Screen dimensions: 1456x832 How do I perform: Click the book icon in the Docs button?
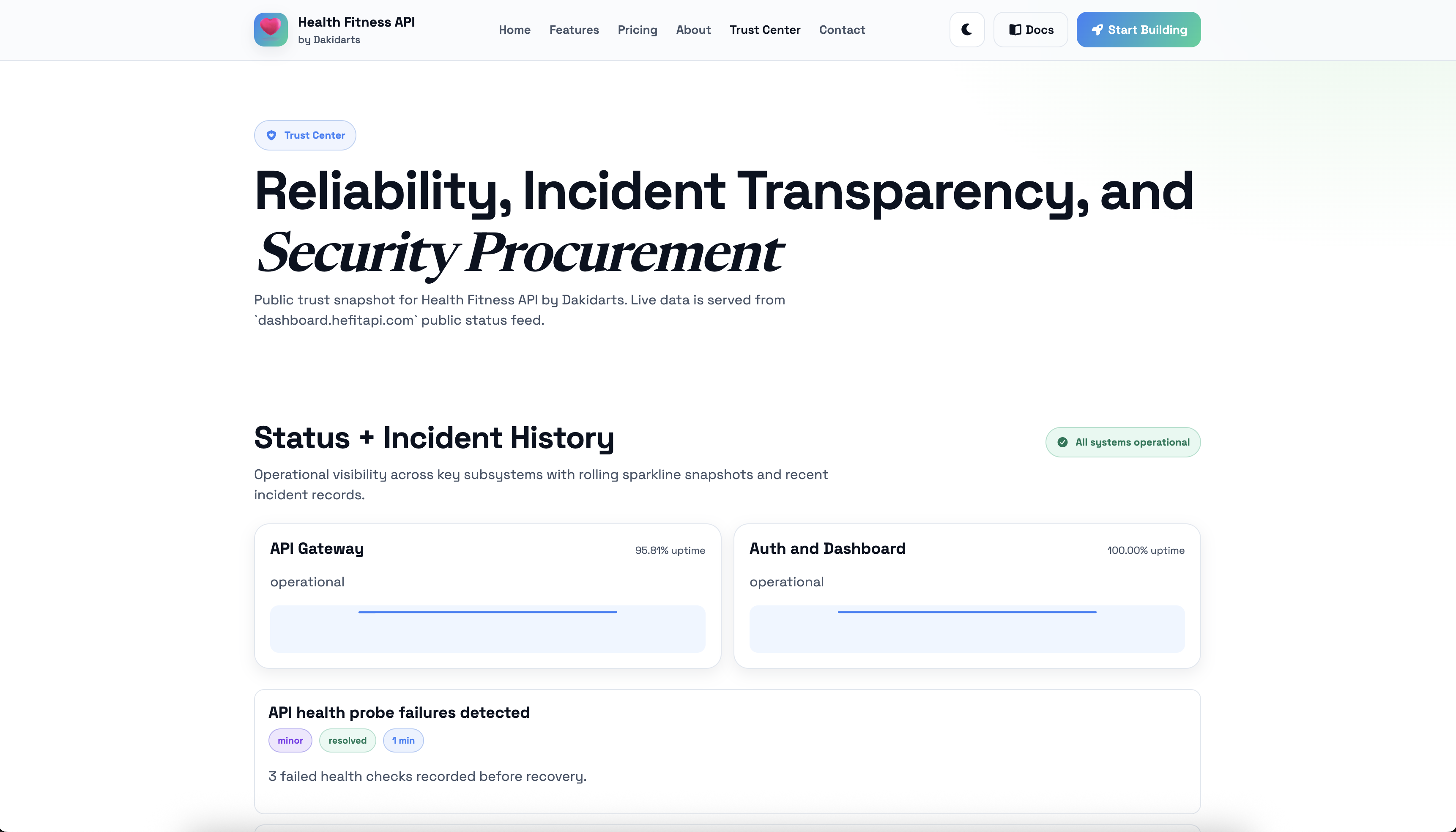[1015, 30]
